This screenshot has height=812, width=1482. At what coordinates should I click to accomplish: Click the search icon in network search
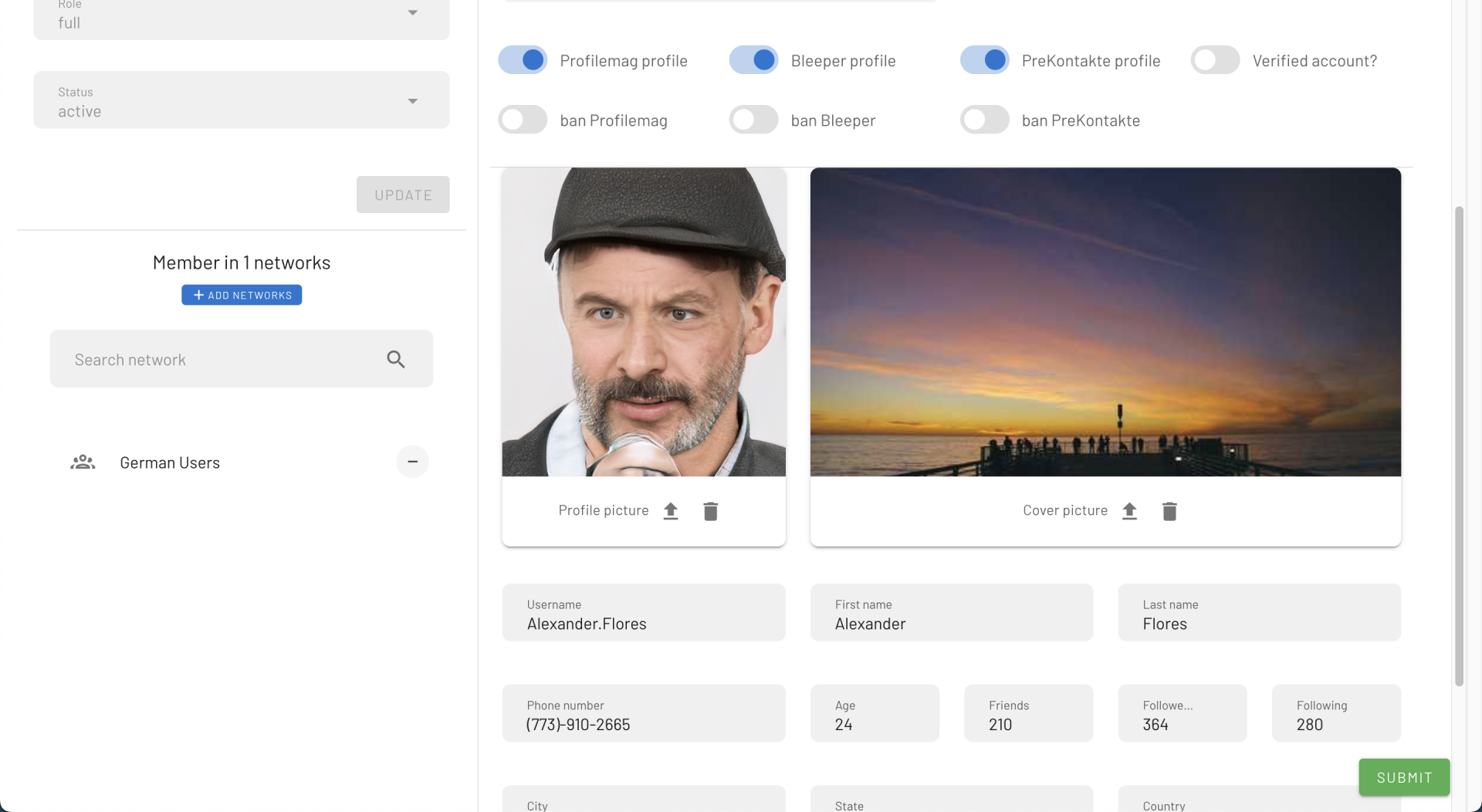tap(396, 359)
